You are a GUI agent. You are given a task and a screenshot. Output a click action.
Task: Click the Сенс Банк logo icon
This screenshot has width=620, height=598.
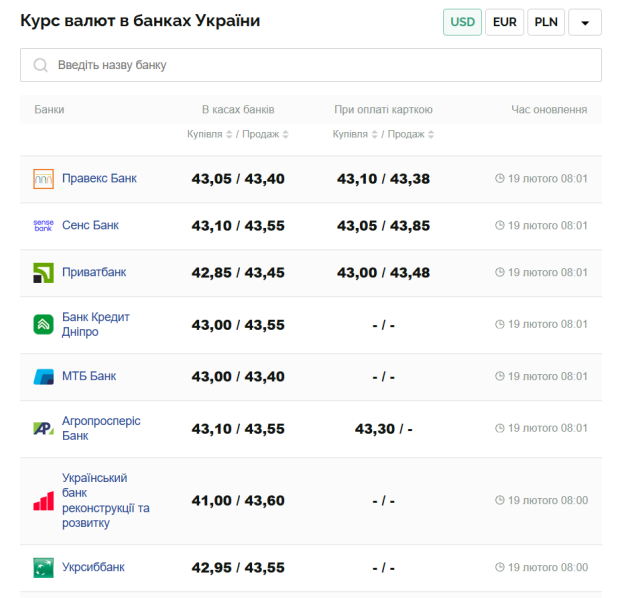coord(43,226)
